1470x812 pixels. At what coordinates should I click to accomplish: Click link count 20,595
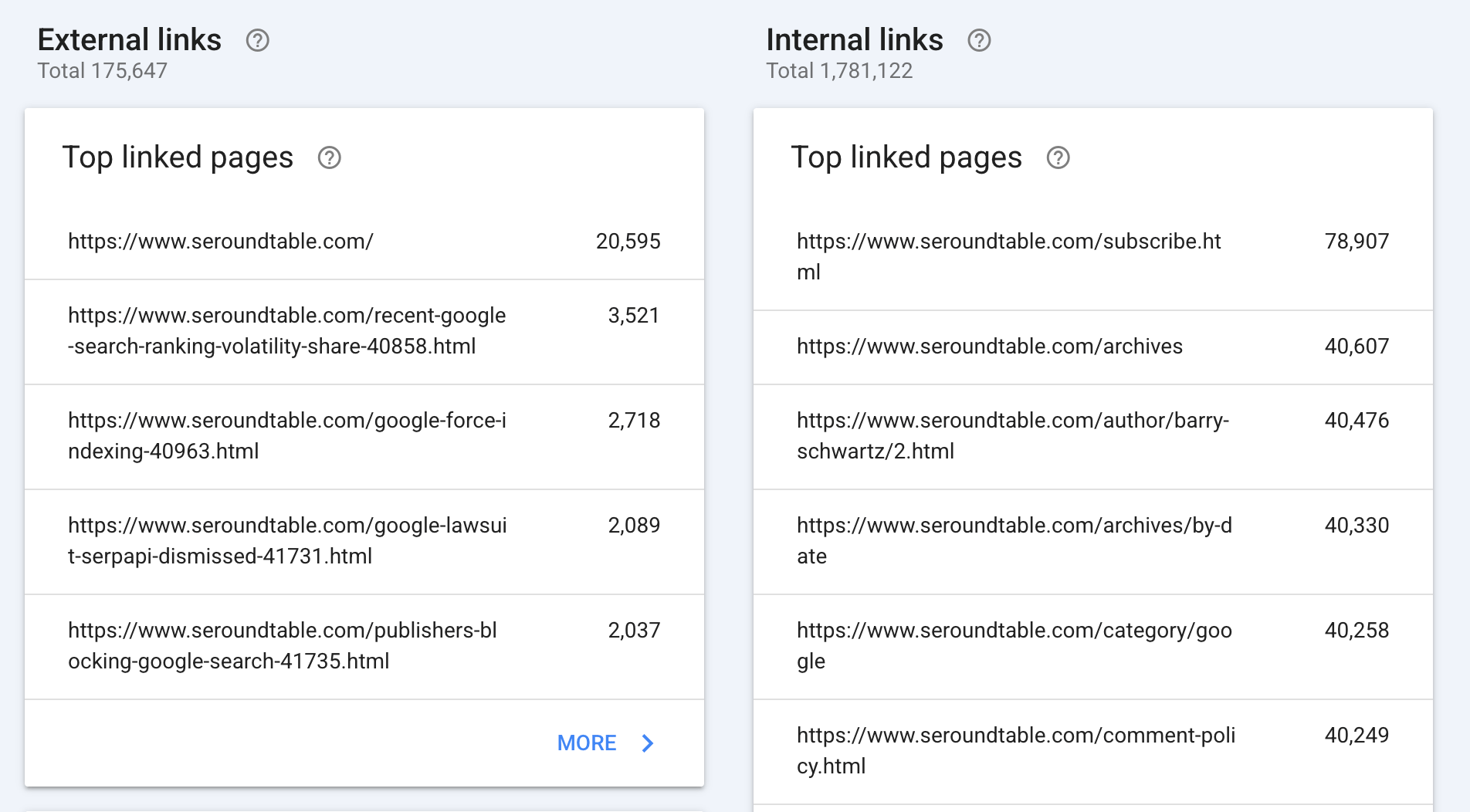pyautogui.click(x=628, y=242)
